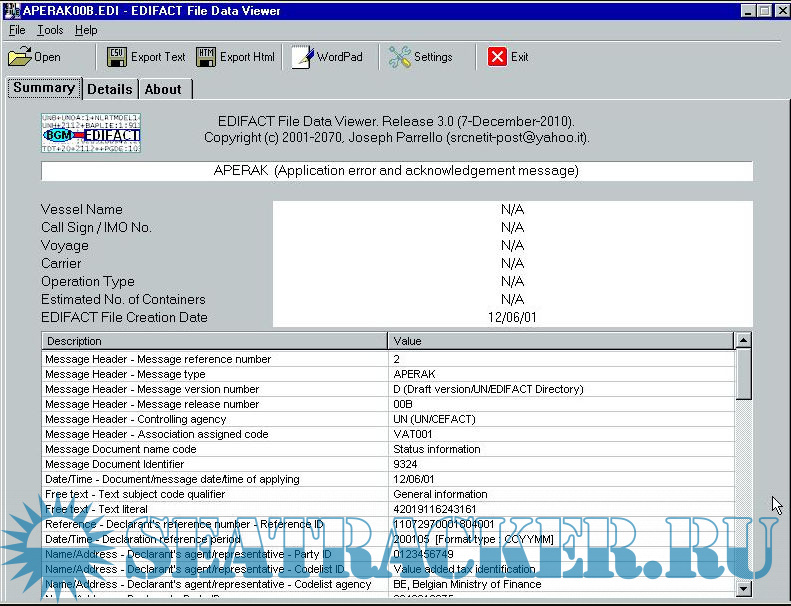791x606 pixels.
Task: Open the Help menu
Action: [x=86, y=30]
